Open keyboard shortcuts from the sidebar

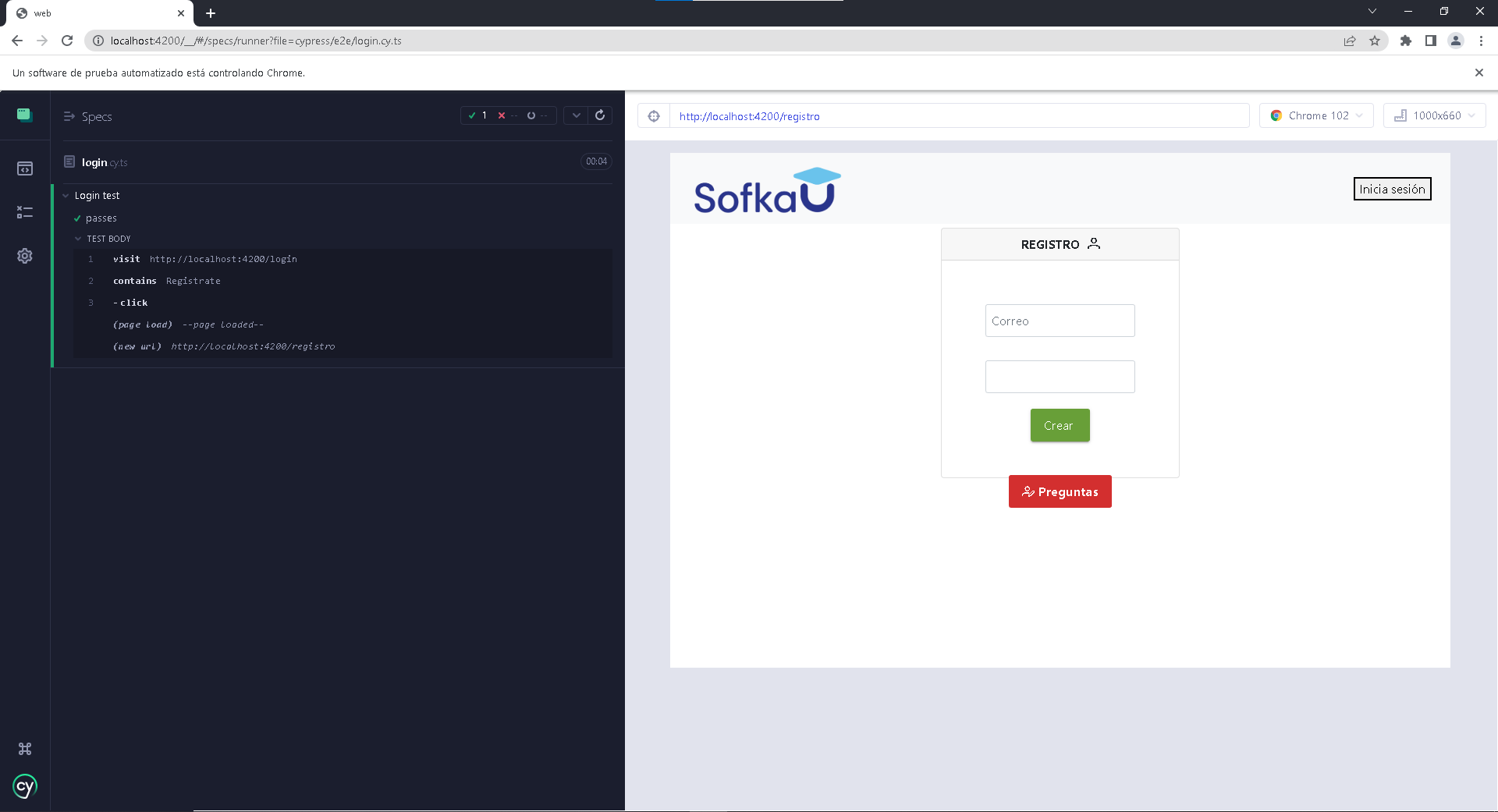click(25, 749)
